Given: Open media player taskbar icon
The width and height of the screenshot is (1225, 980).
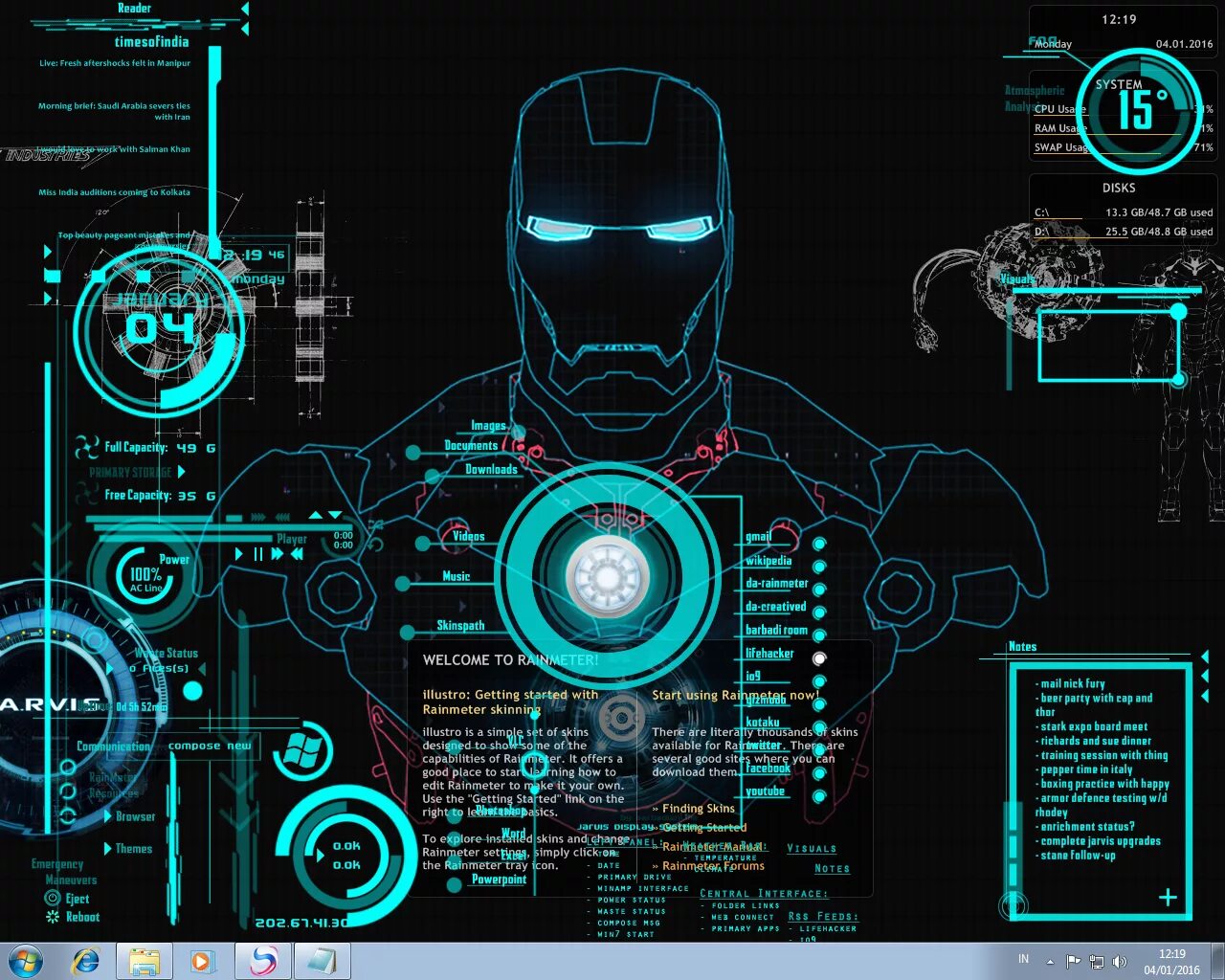Looking at the screenshot, I should (201, 961).
